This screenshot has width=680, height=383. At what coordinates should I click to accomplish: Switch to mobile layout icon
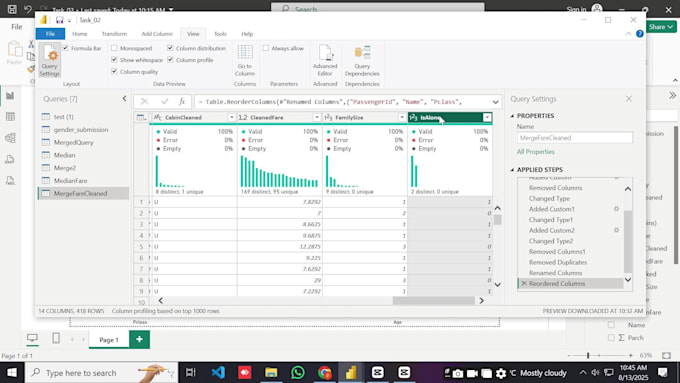pyautogui.click(x=56, y=338)
